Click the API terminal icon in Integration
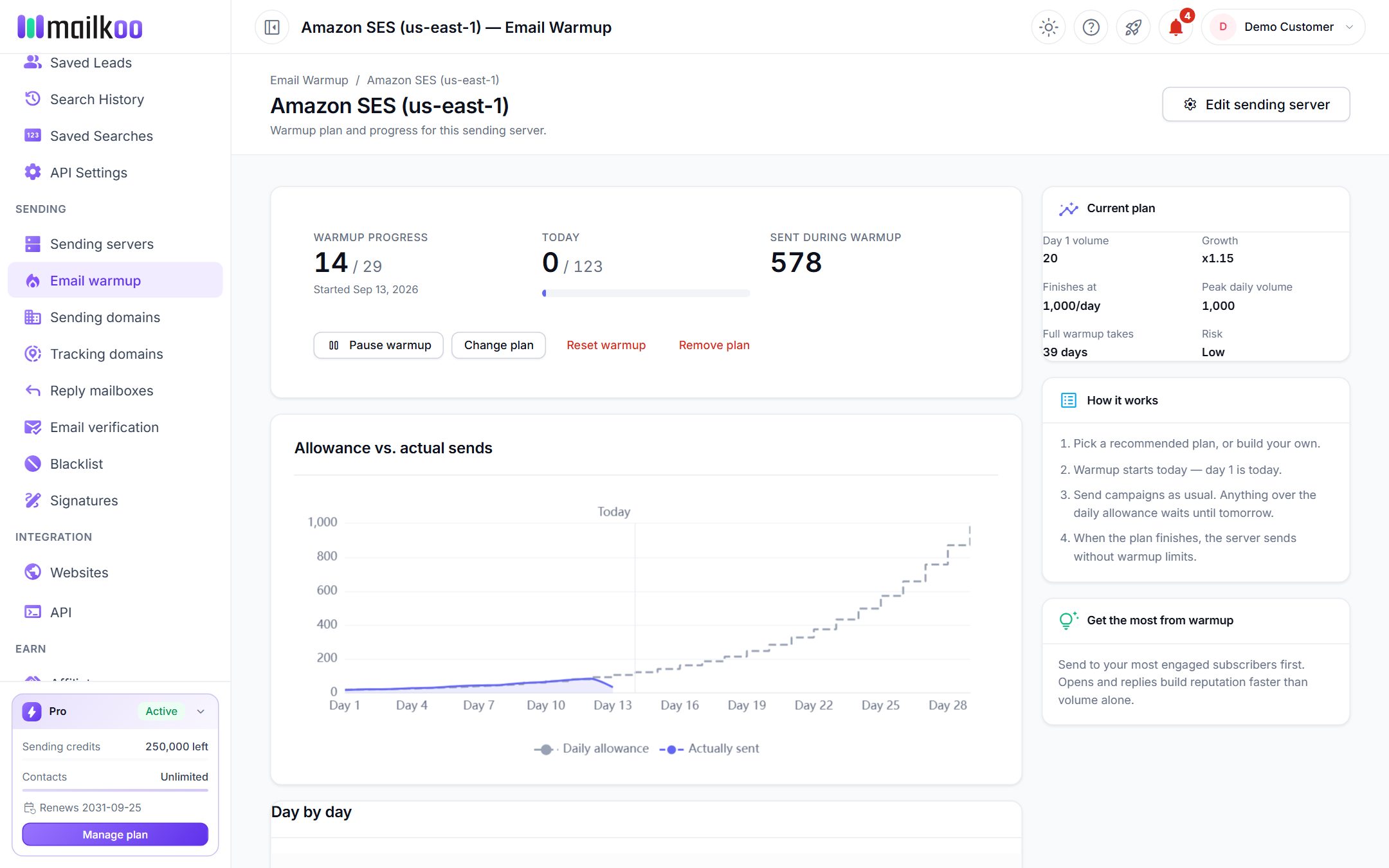Image resolution: width=1389 pixels, height=868 pixels. (x=33, y=611)
